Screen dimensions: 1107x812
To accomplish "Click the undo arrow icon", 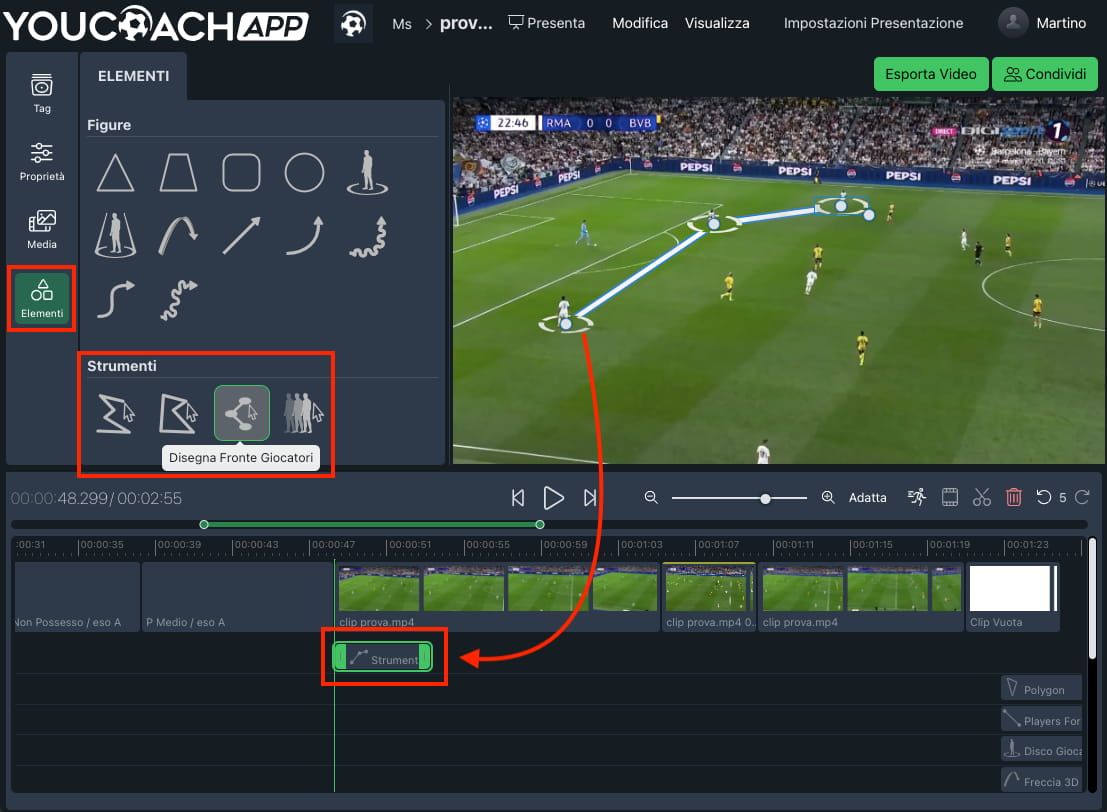I will (1044, 496).
